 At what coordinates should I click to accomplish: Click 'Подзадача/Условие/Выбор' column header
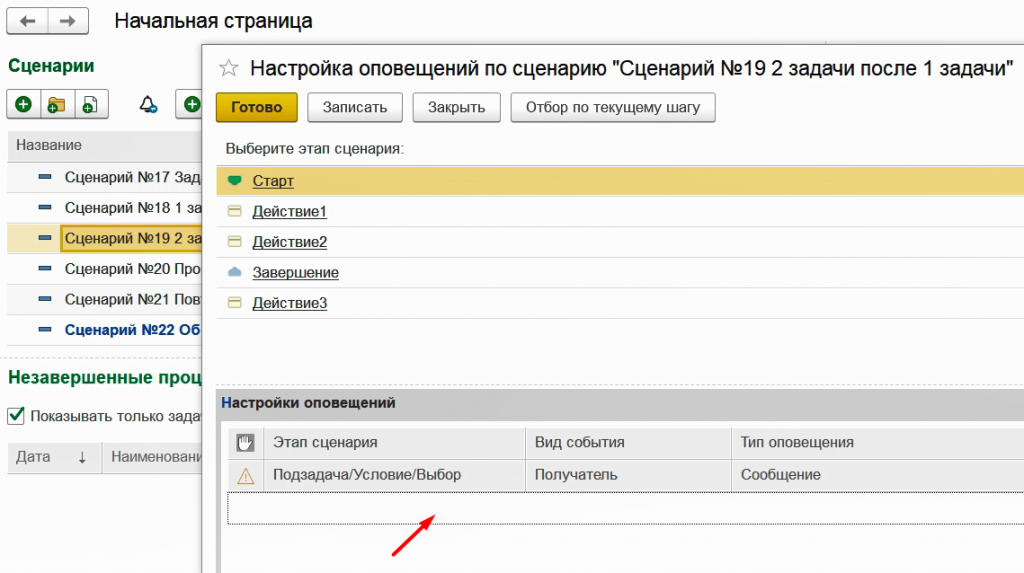click(394, 475)
